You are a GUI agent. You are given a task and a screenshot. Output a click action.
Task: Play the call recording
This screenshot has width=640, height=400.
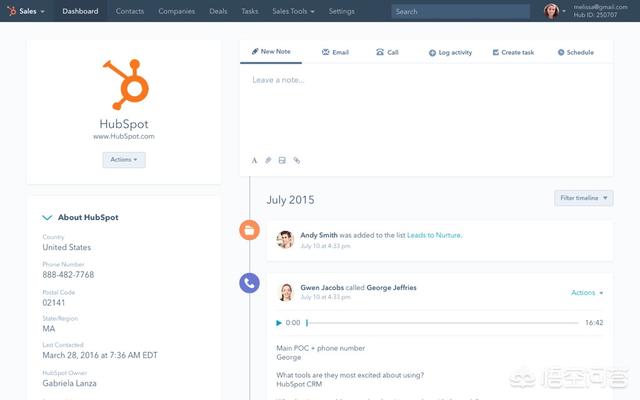279,323
